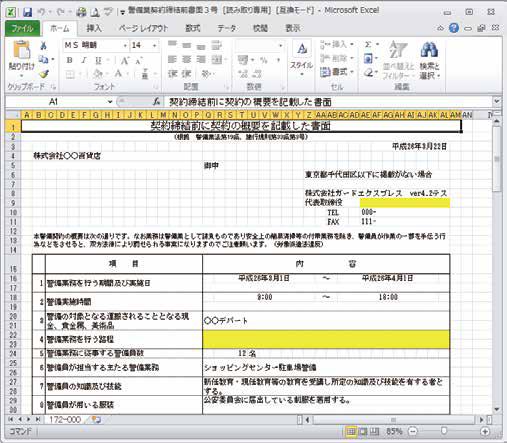Expand the formula bar
The width and height of the screenshot is (507, 443).
(497, 101)
